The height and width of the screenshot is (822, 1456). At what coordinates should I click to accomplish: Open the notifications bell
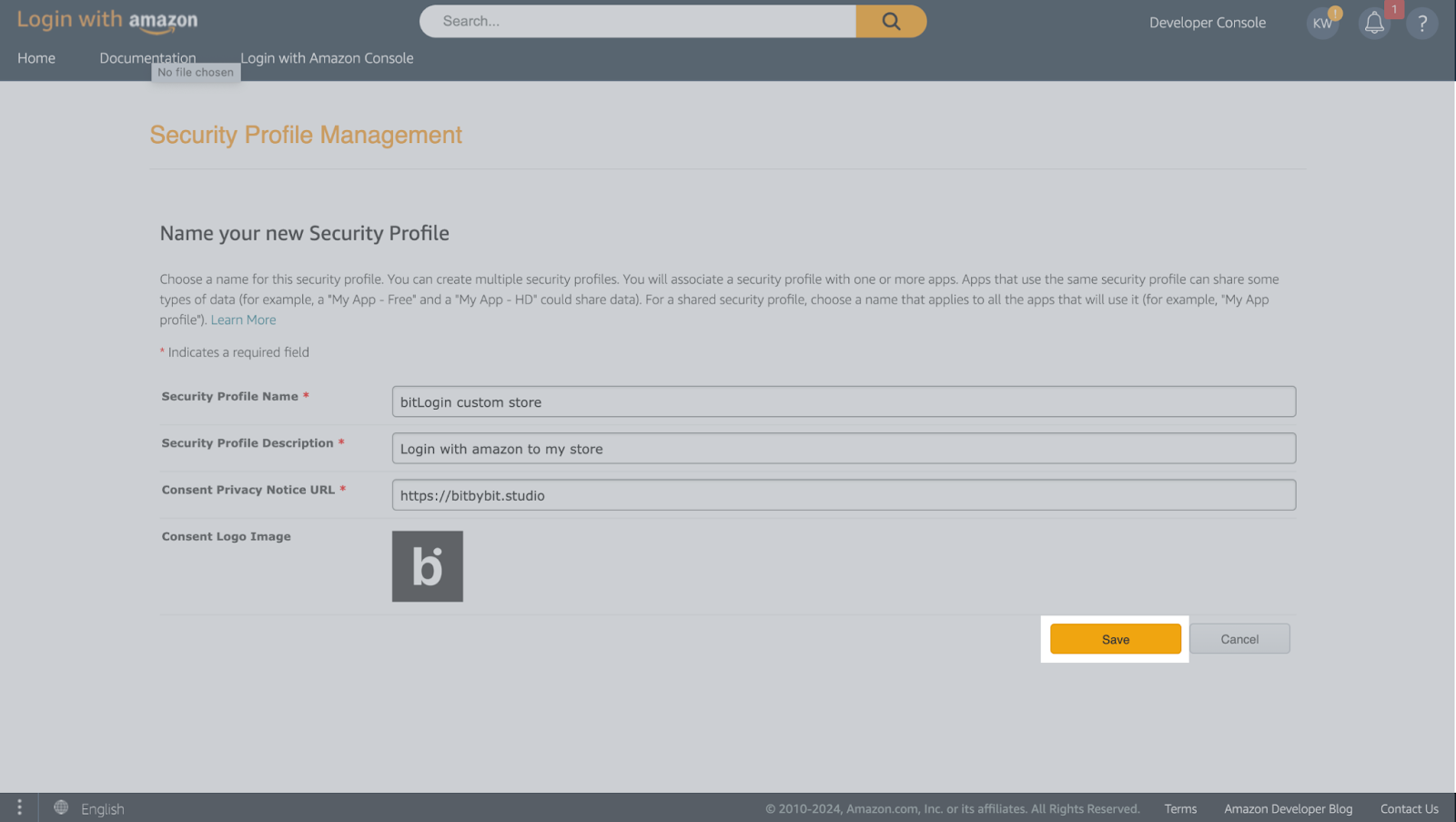[x=1374, y=23]
